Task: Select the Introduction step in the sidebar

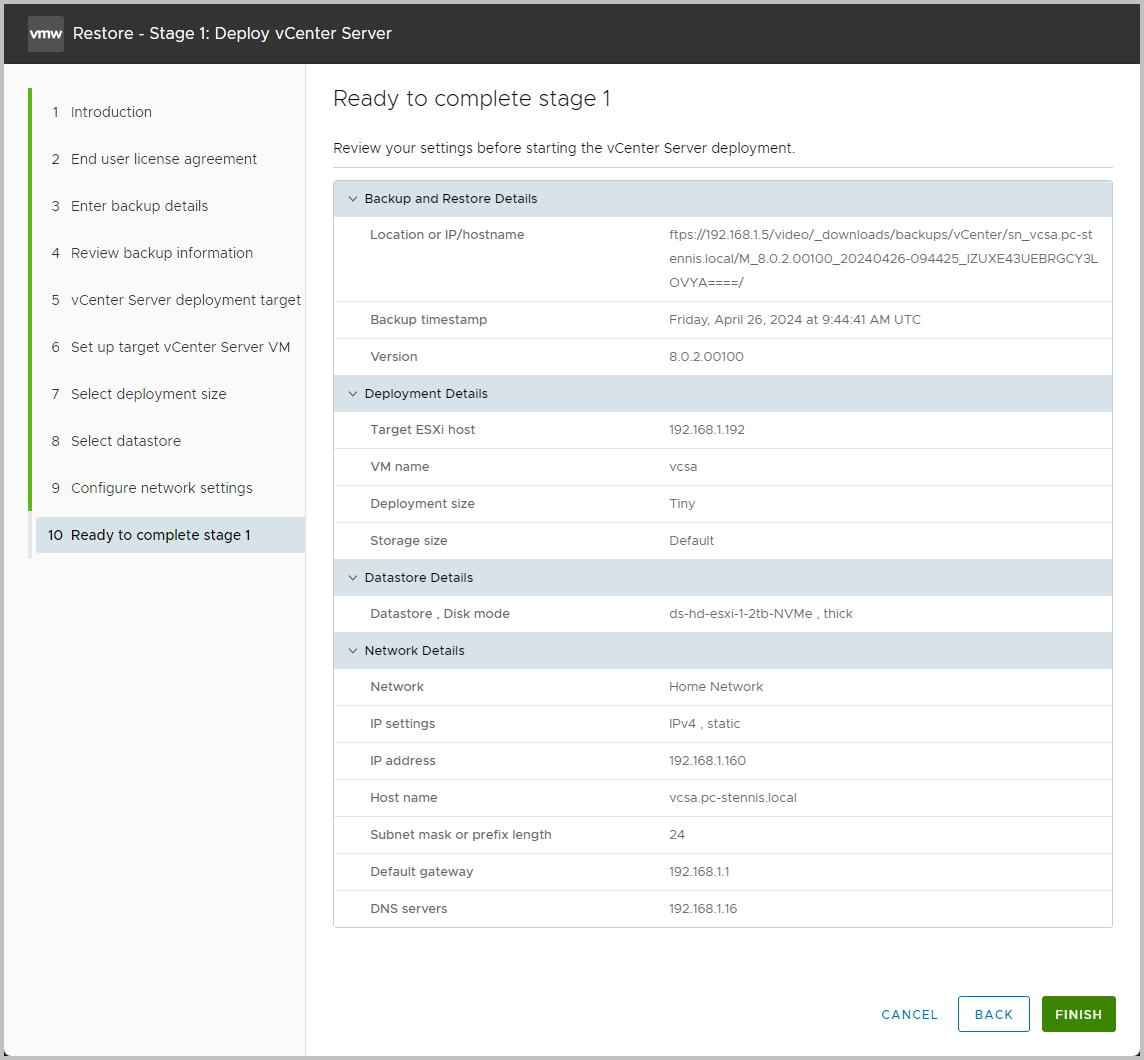Action: click(x=111, y=111)
